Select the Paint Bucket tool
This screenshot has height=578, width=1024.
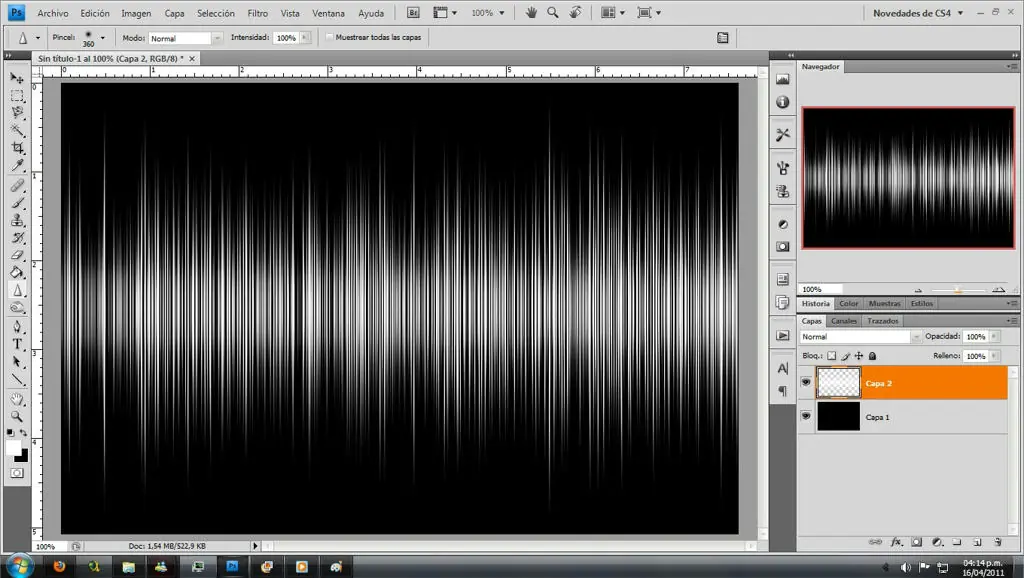(17, 272)
